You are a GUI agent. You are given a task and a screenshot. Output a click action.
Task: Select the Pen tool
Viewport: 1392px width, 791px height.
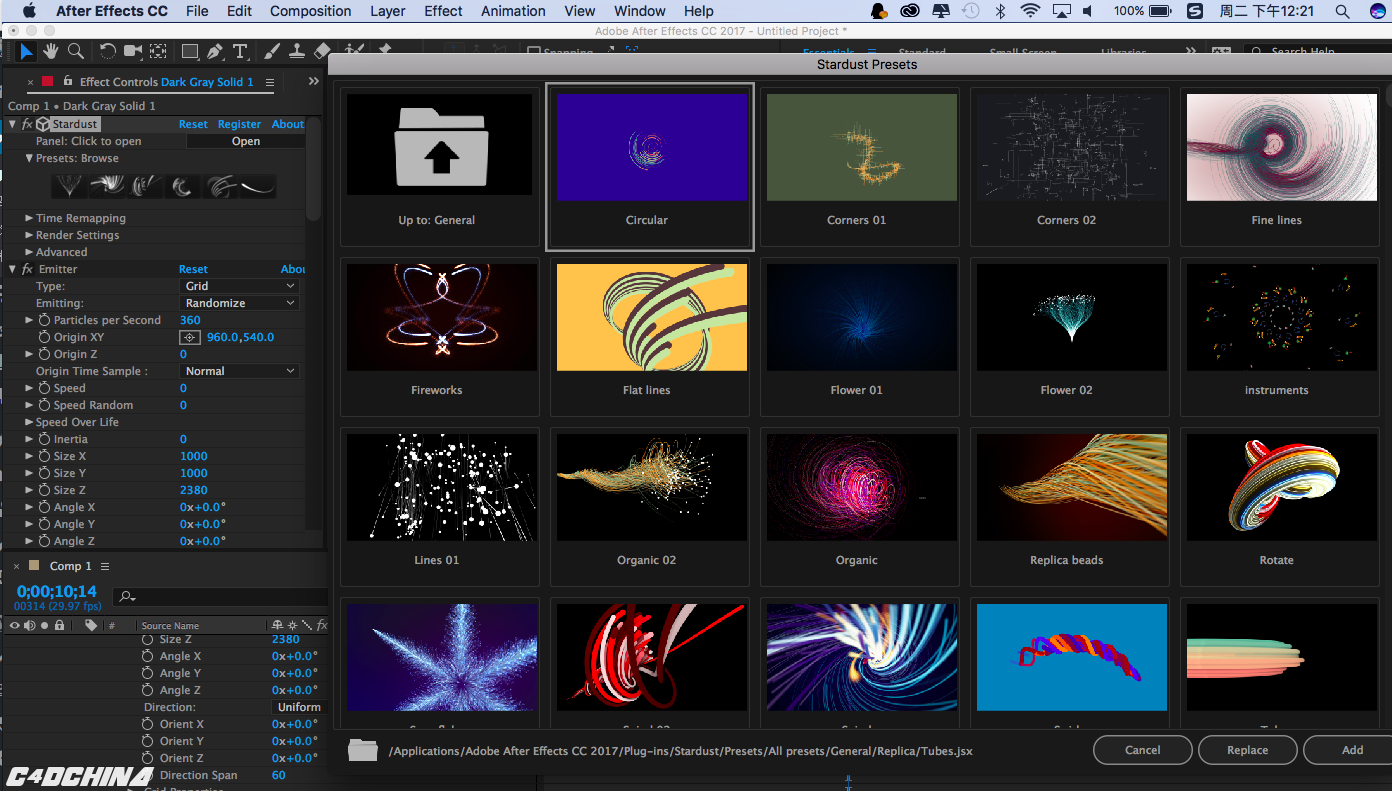pos(215,51)
